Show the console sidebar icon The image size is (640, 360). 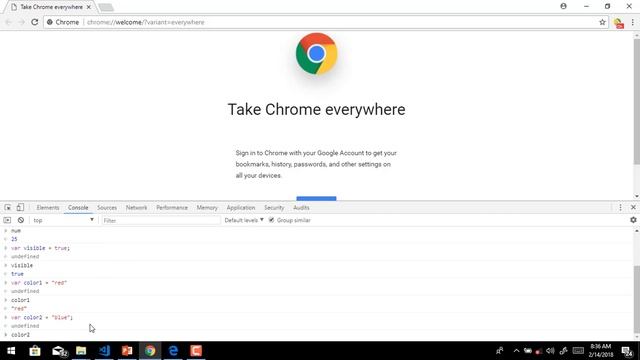coord(7,220)
